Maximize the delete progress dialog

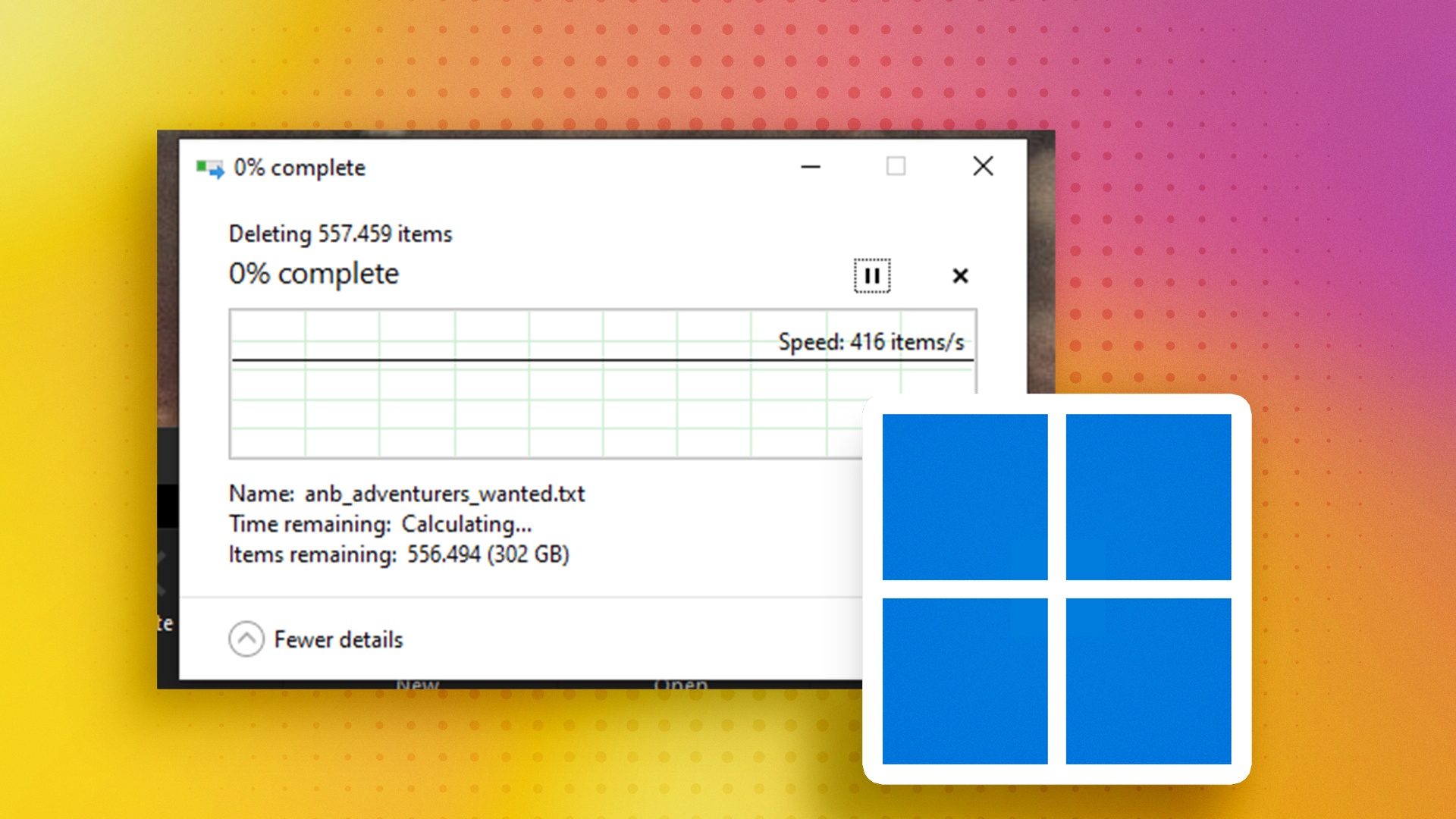(x=896, y=166)
